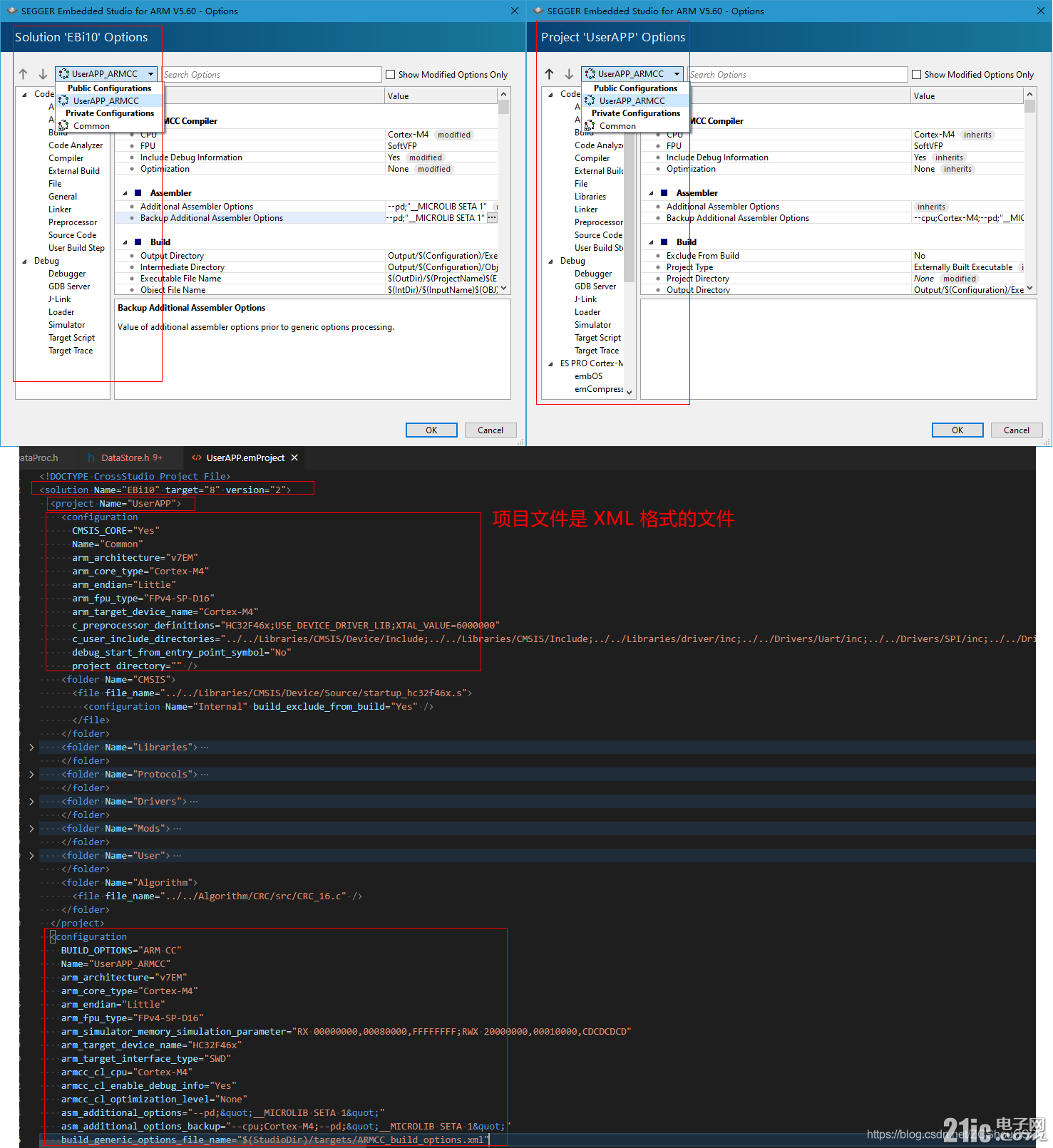Expand folded Drivers folder in XML editor
Screen dimensions: 1053x1148
pos(31,802)
